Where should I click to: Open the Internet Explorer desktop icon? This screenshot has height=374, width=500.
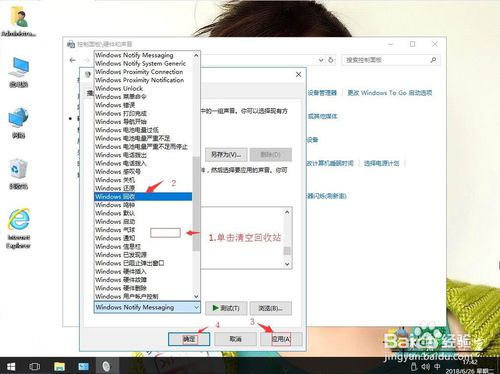(x=19, y=228)
